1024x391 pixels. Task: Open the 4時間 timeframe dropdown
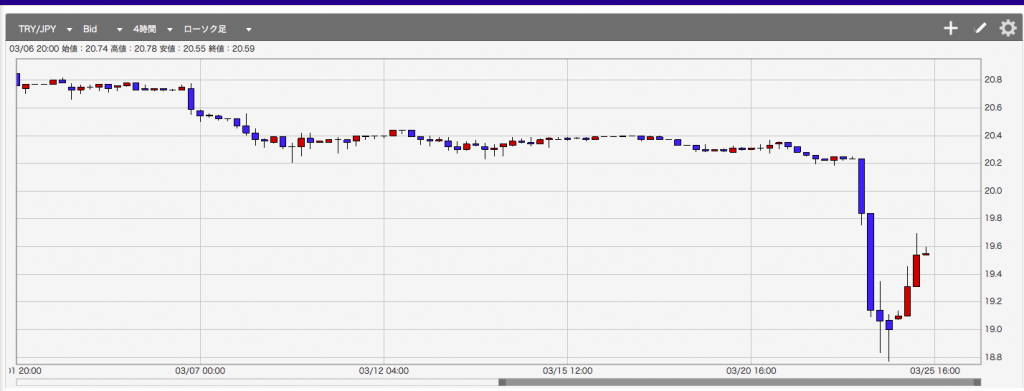tap(153, 29)
